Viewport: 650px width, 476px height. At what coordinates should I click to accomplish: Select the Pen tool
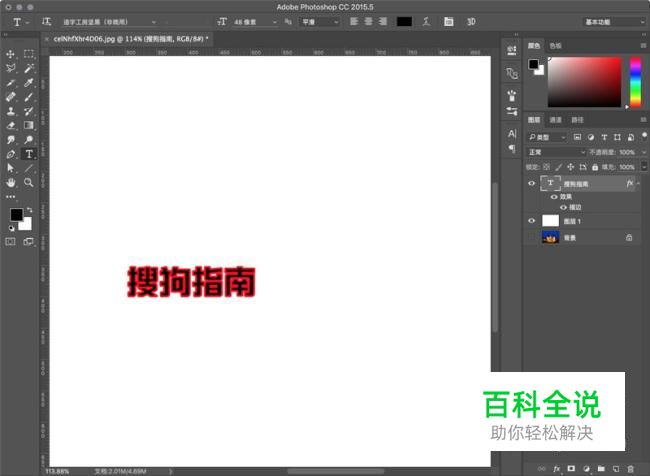(x=11, y=154)
